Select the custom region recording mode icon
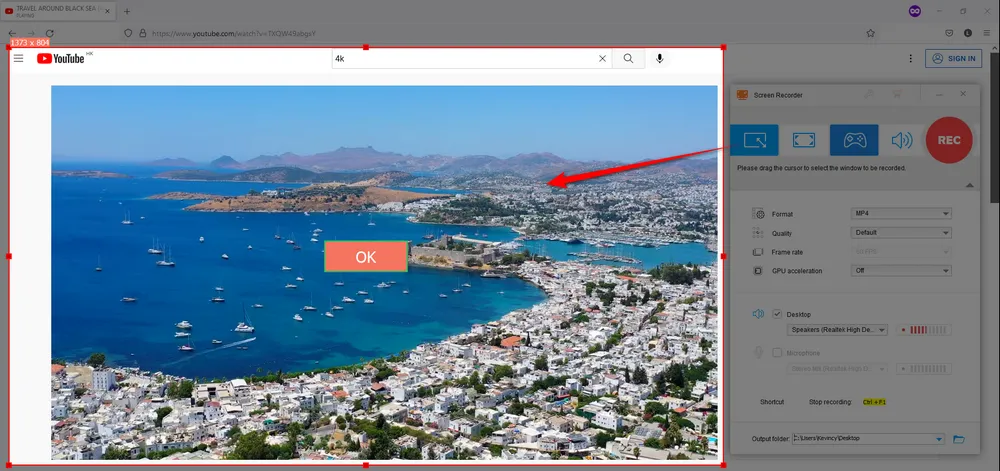 click(754, 140)
